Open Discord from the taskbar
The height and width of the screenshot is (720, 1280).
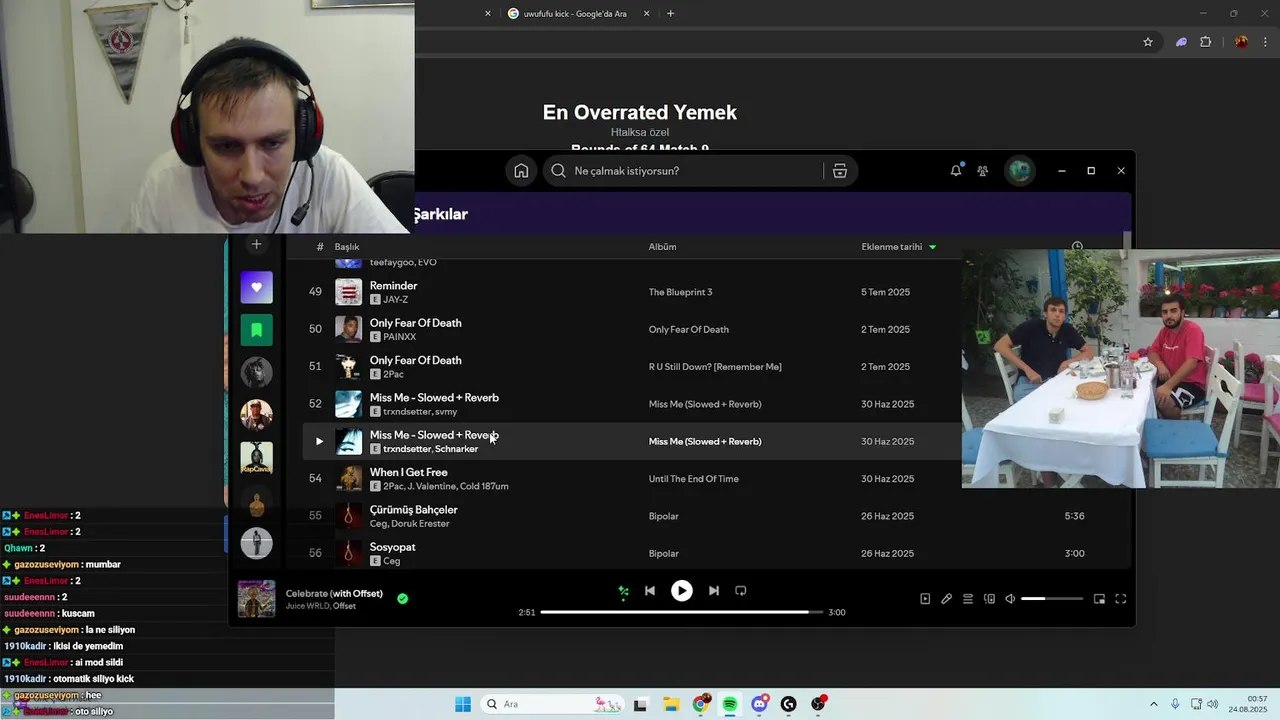tap(760, 704)
